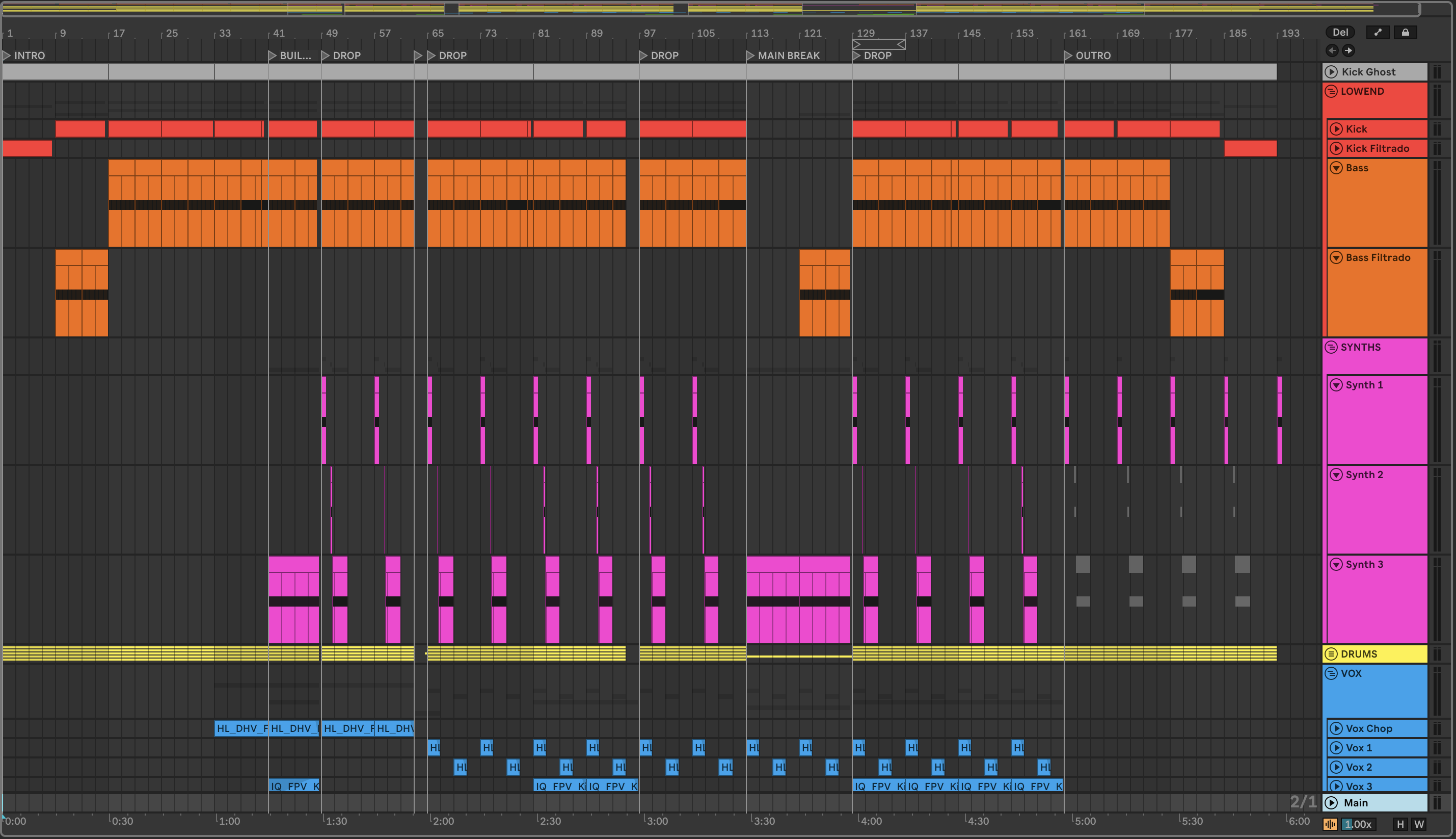The height and width of the screenshot is (839, 1456).
Task: Unfold the Kick Ghost track
Action: coord(1331,72)
